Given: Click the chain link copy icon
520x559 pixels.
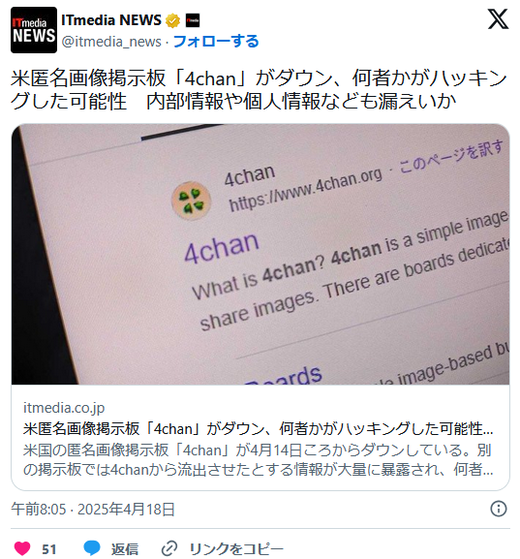Looking at the screenshot, I should (169, 548).
